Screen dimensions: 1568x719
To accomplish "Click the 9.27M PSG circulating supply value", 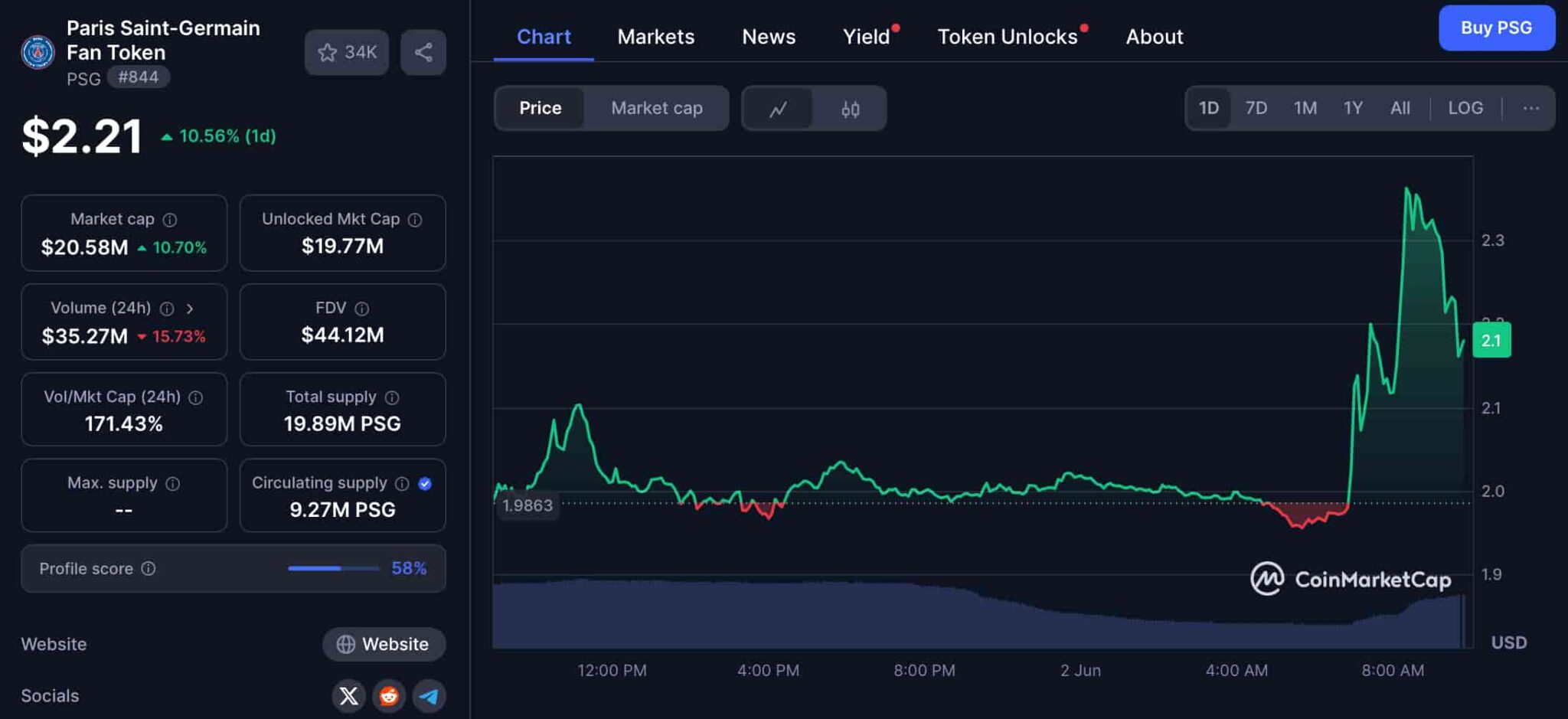I will [x=342, y=510].
